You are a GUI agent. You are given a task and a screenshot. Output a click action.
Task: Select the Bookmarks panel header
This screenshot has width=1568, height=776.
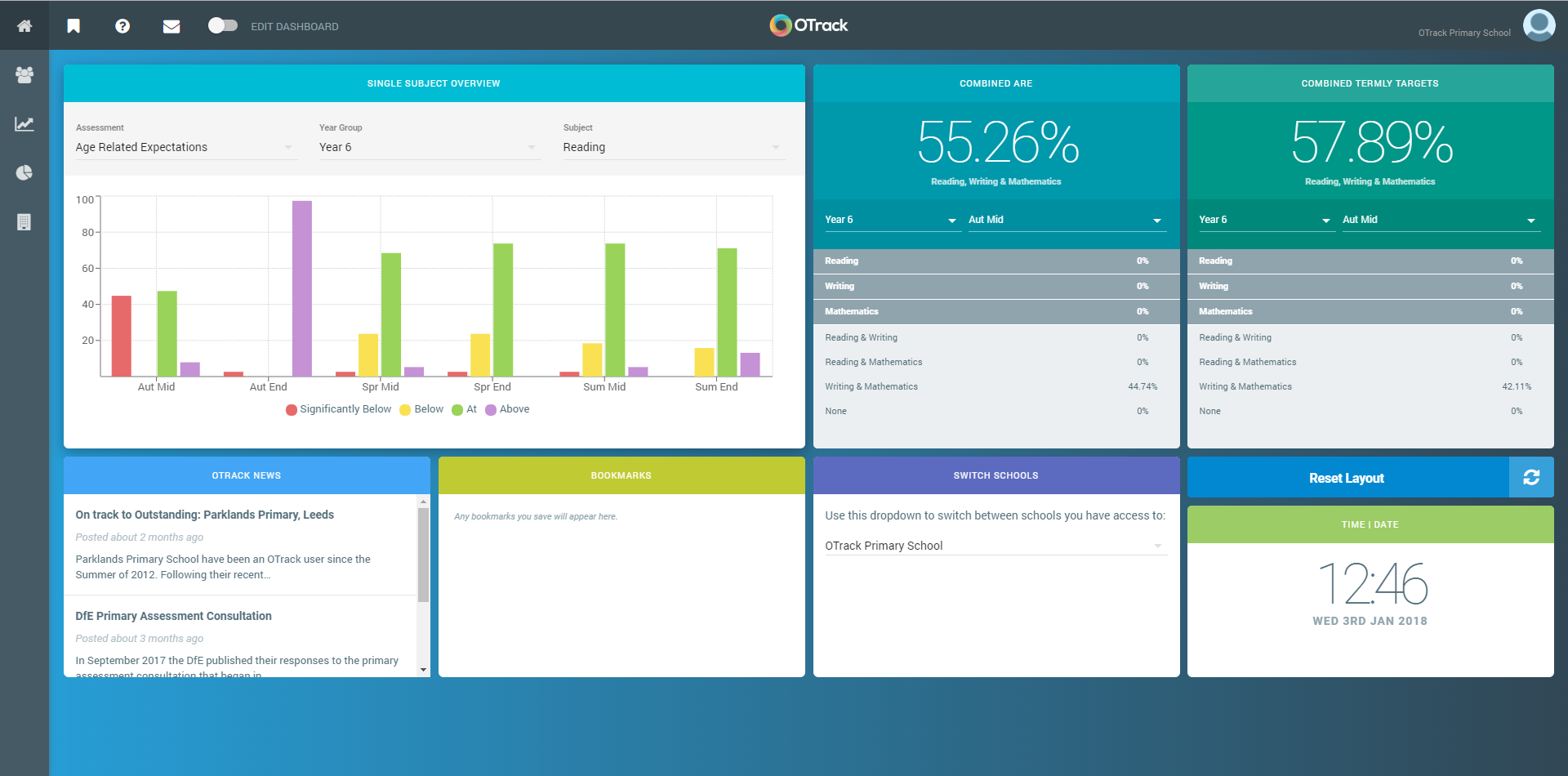pos(621,475)
